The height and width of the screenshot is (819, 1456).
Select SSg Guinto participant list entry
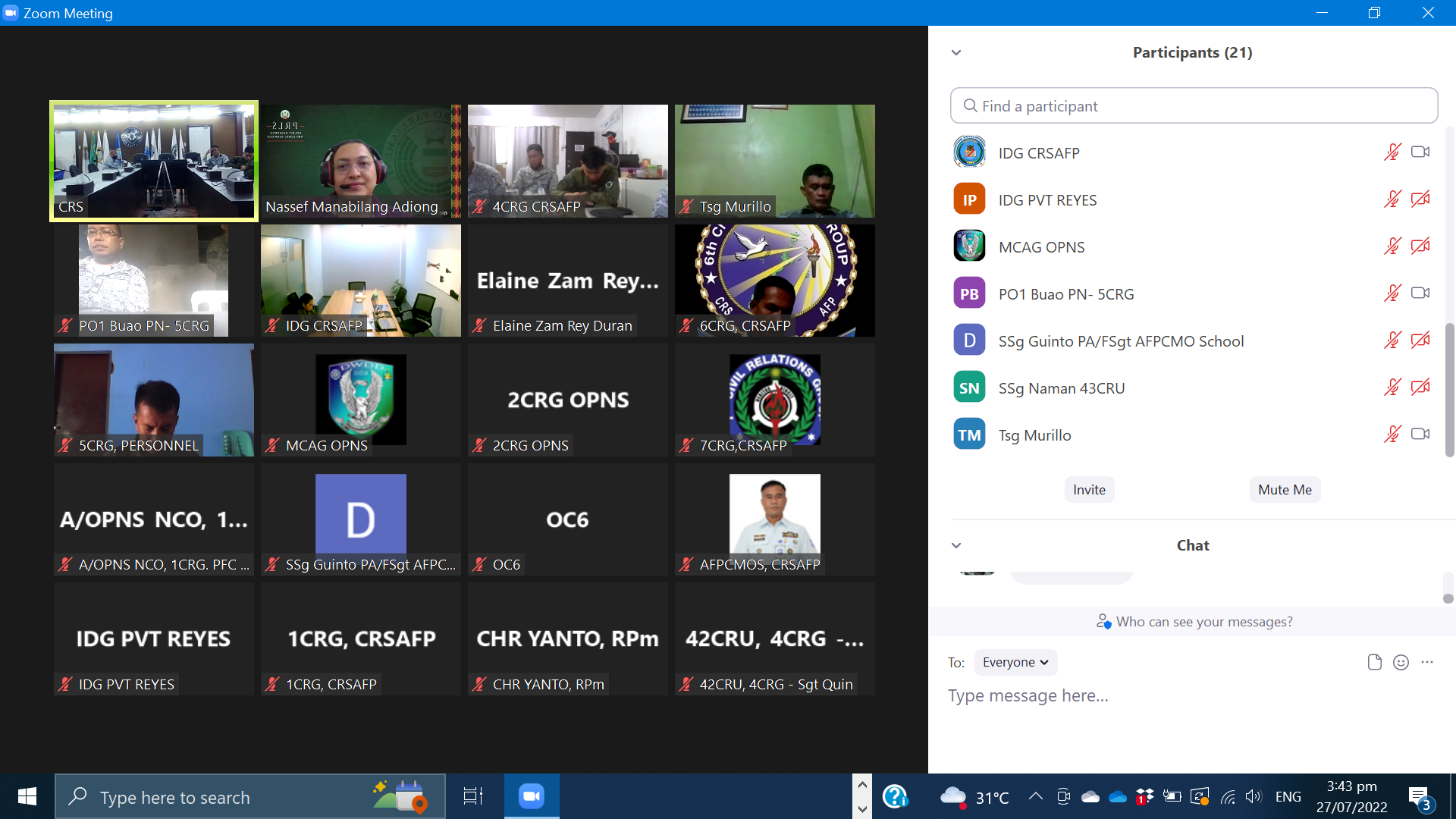tap(1120, 341)
